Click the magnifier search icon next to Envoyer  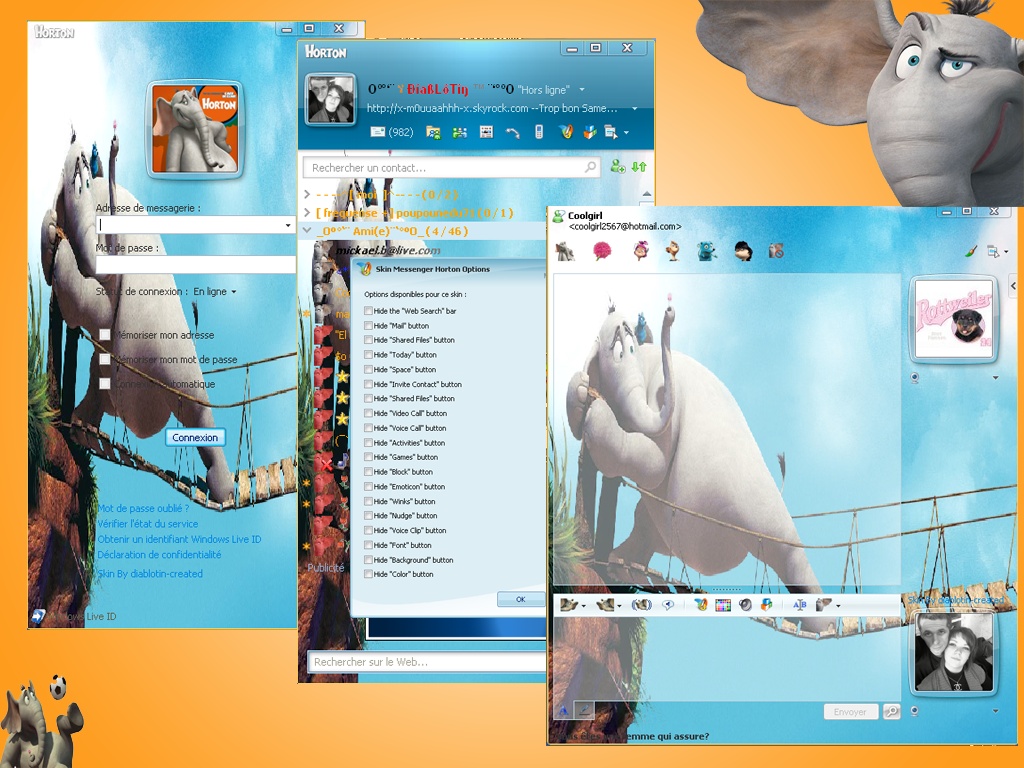(891, 711)
